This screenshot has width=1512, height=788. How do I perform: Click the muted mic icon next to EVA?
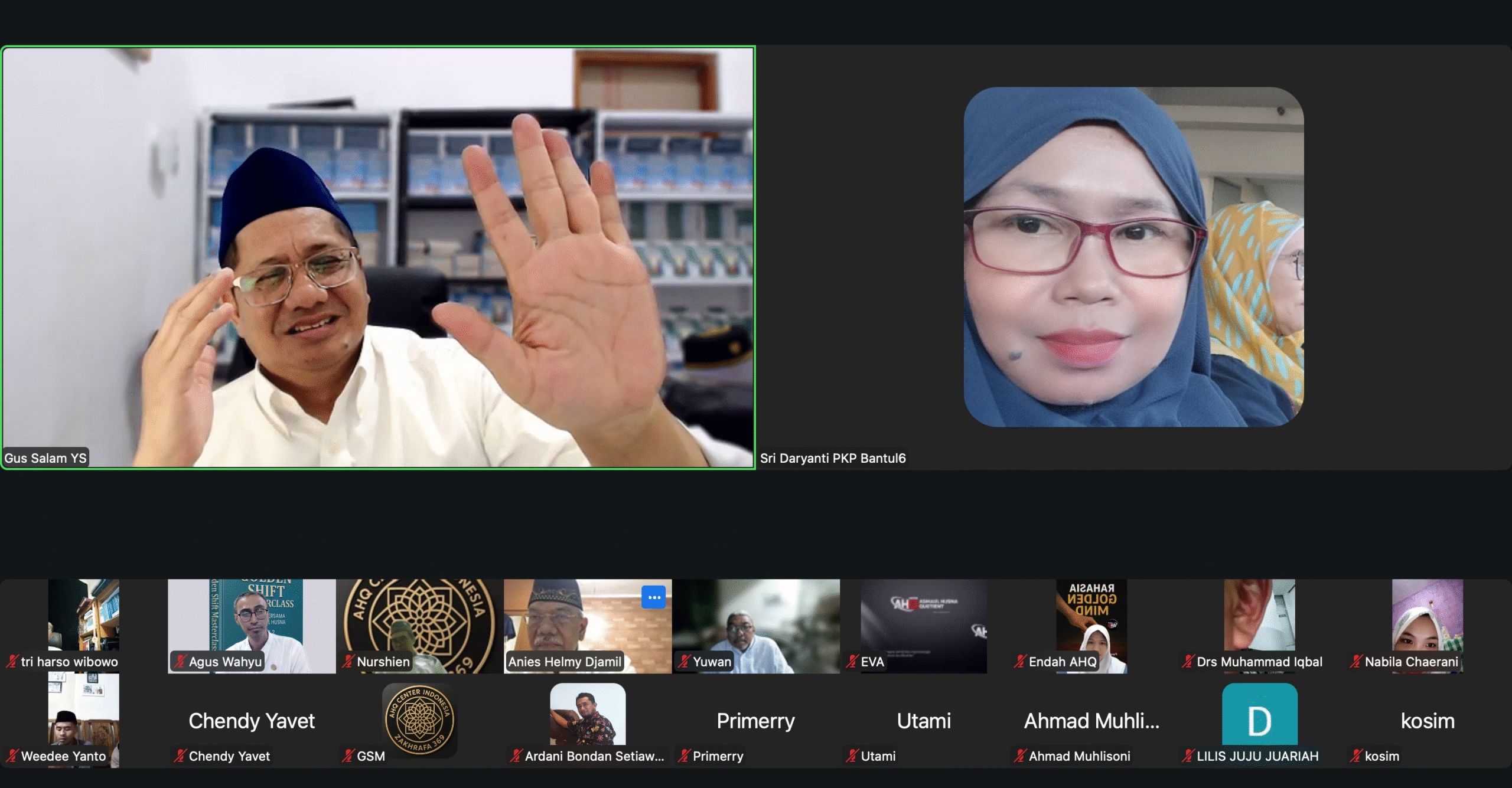[x=852, y=662]
